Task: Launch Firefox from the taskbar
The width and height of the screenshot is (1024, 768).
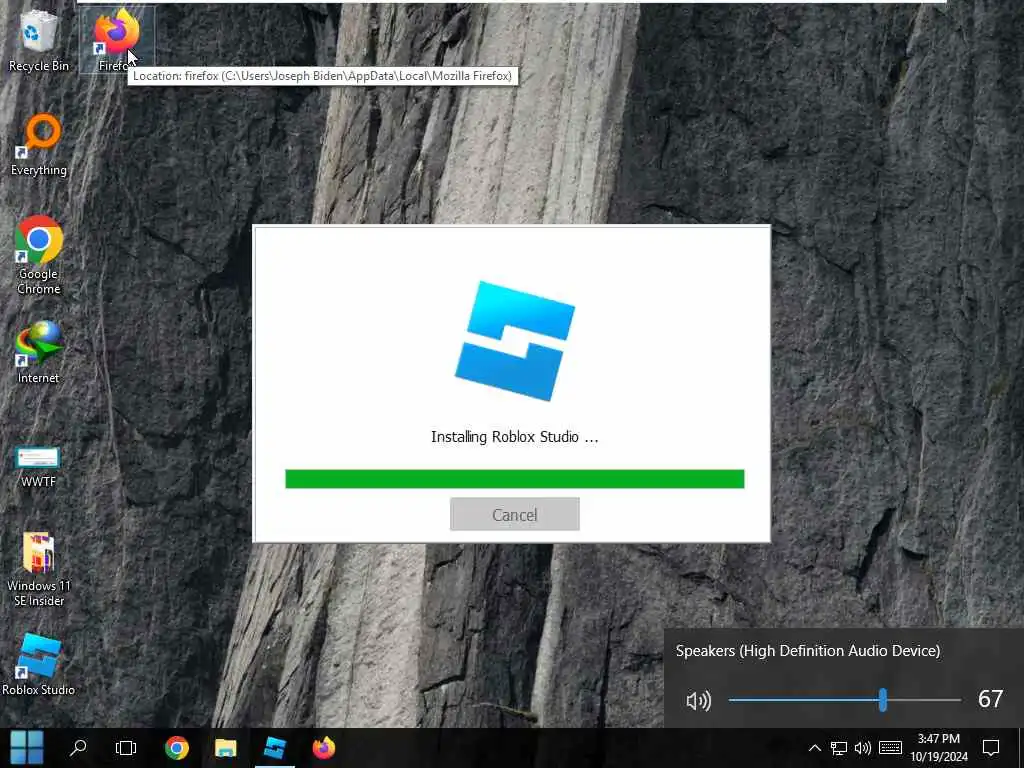Action: [324, 748]
